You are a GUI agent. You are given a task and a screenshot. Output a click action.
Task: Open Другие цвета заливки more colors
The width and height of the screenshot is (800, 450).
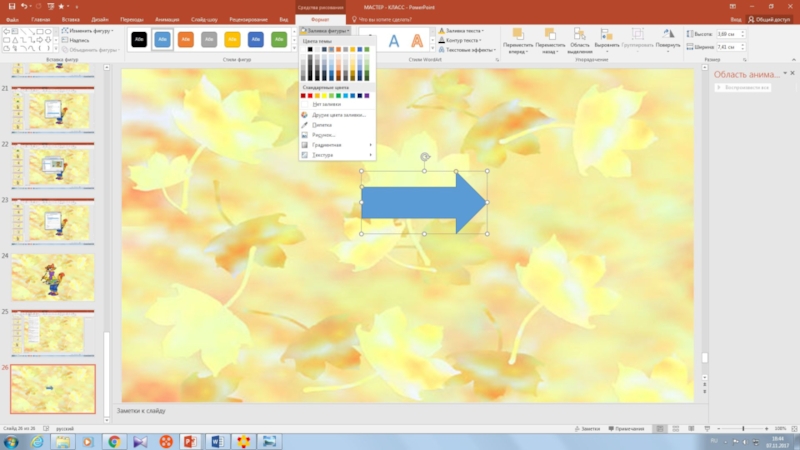pos(337,115)
